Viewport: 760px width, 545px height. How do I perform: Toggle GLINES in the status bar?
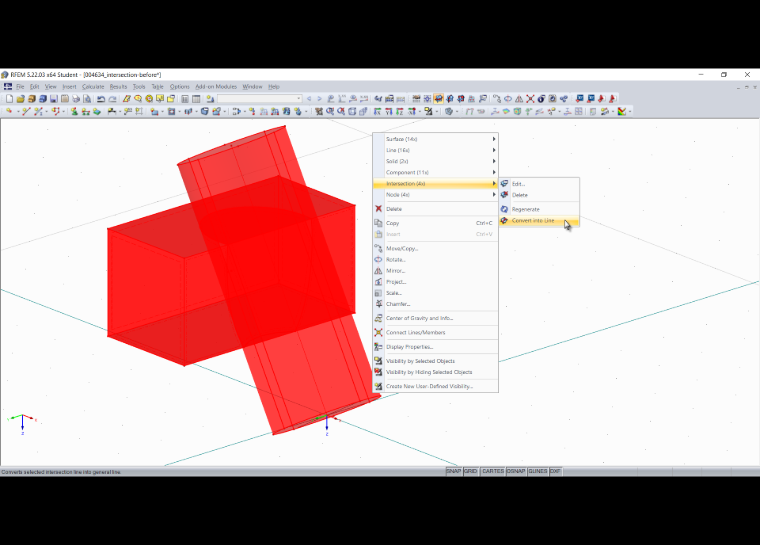point(538,471)
